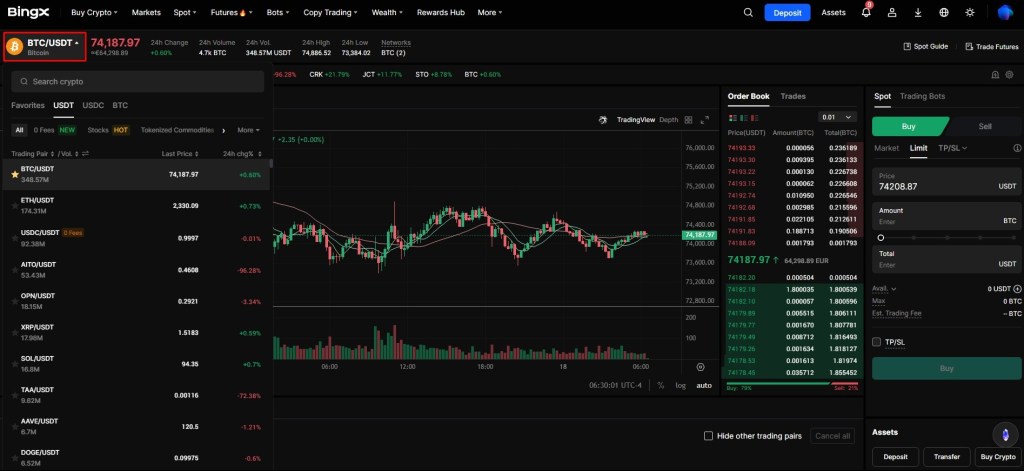This screenshot has width=1024, height=471.
Task: Click the swap pair/volume display icon
Action: pos(85,154)
